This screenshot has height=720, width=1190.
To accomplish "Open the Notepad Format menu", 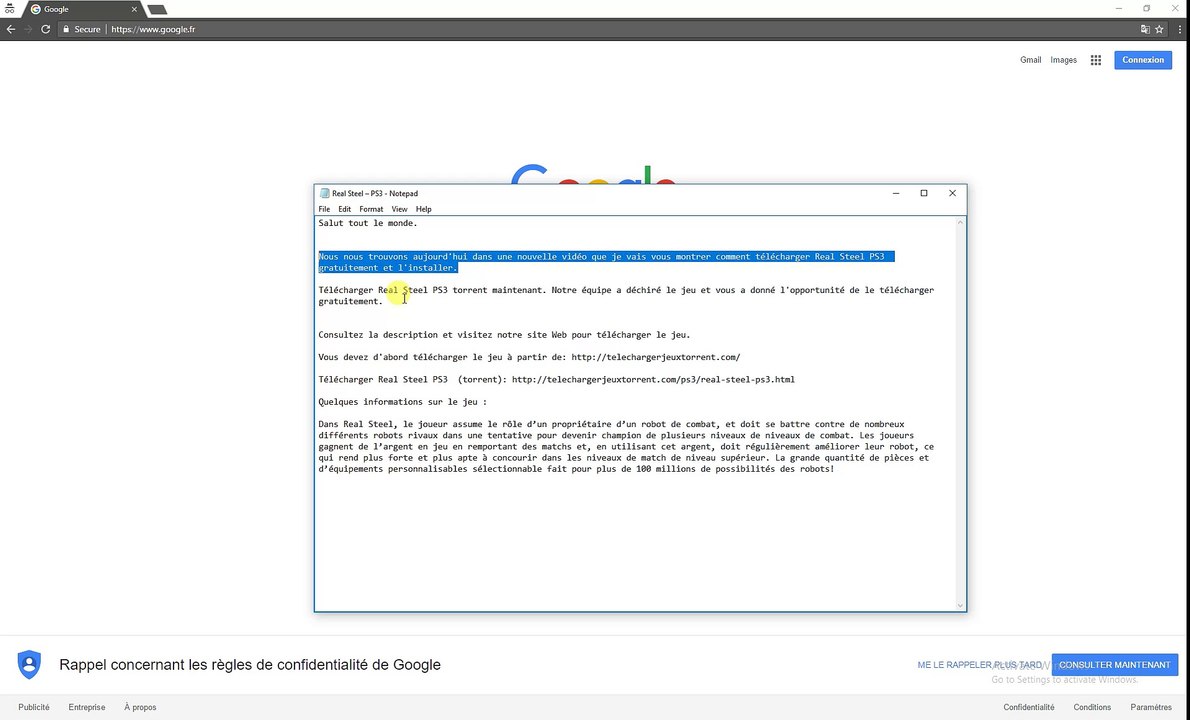I will click(x=371, y=209).
